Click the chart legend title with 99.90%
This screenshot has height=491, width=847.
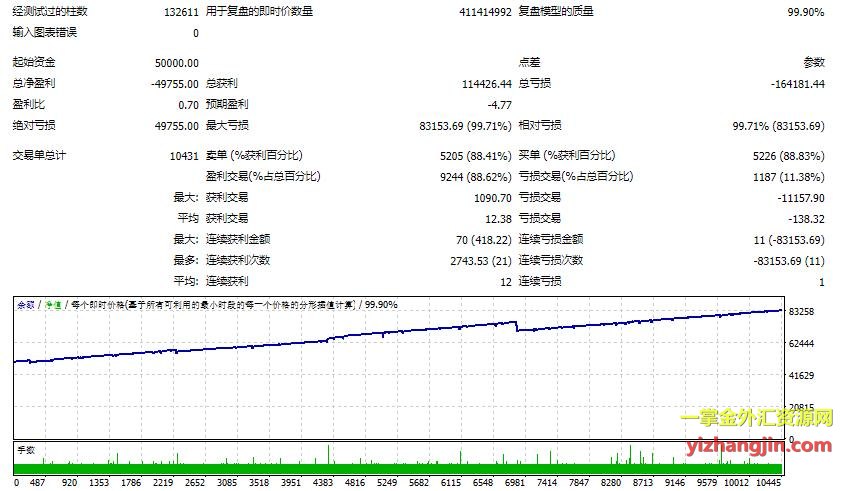point(207,305)
